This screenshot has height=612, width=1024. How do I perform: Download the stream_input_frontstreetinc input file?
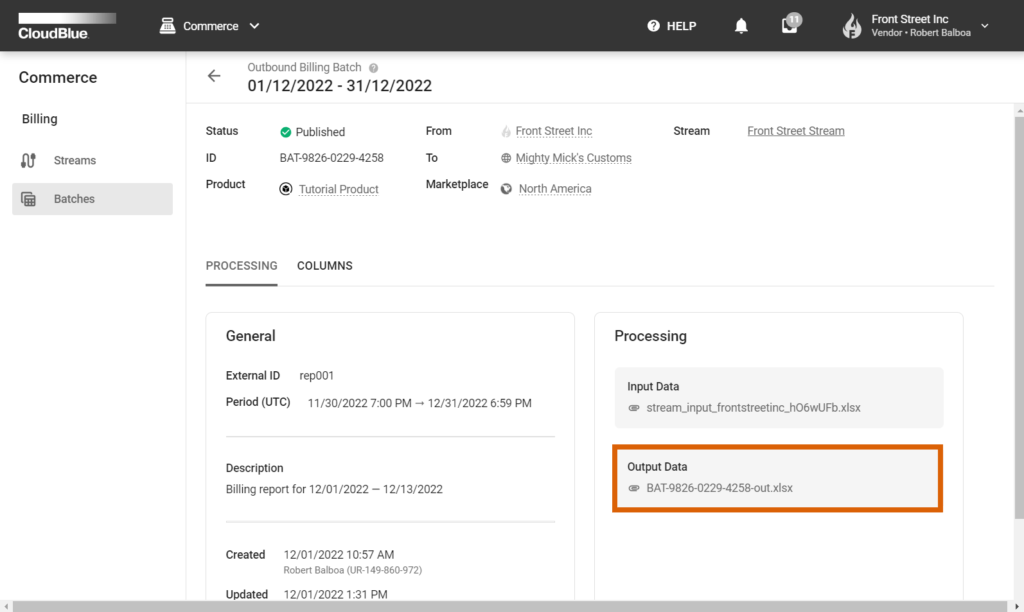[x=753, y=408]
